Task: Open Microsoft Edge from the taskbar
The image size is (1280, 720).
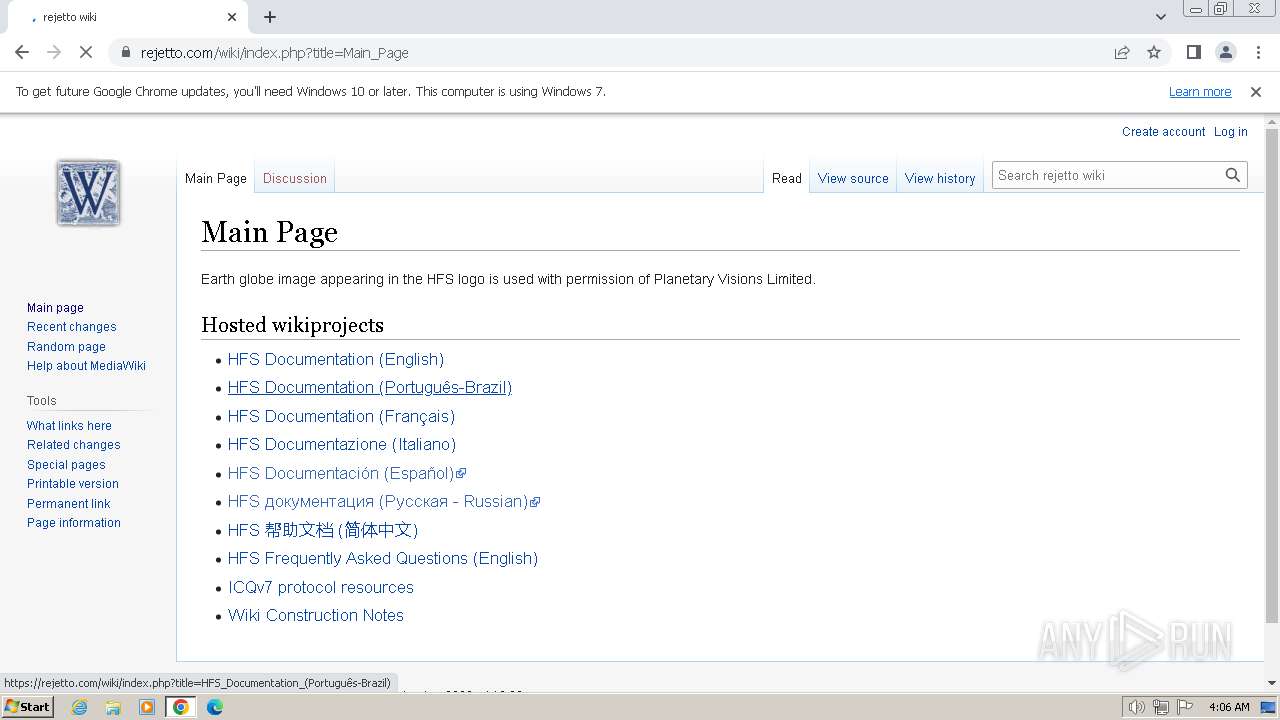Action: tap(214, 707)
